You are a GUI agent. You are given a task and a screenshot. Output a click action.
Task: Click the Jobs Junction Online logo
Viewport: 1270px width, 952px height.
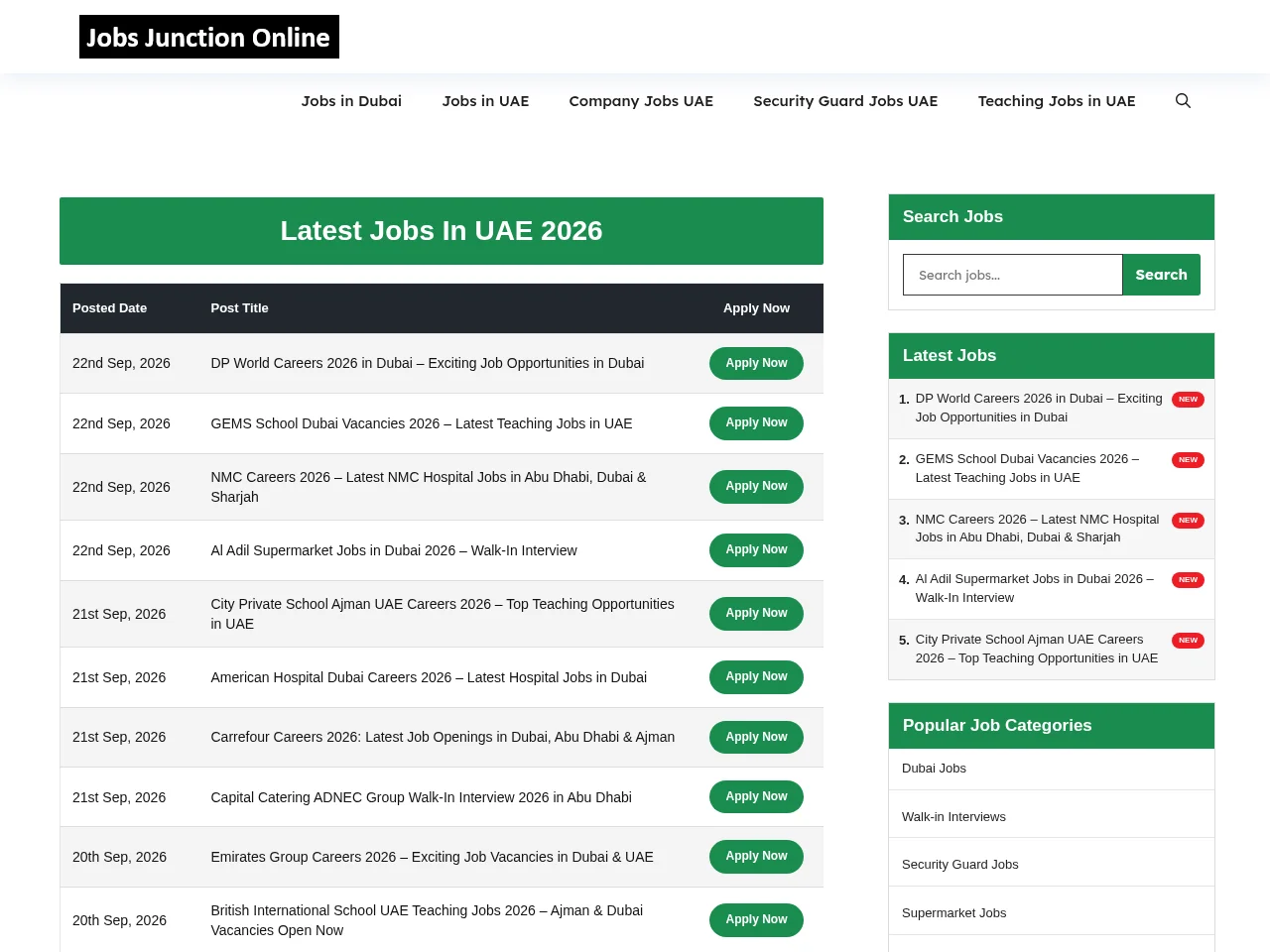pos(209,37)
